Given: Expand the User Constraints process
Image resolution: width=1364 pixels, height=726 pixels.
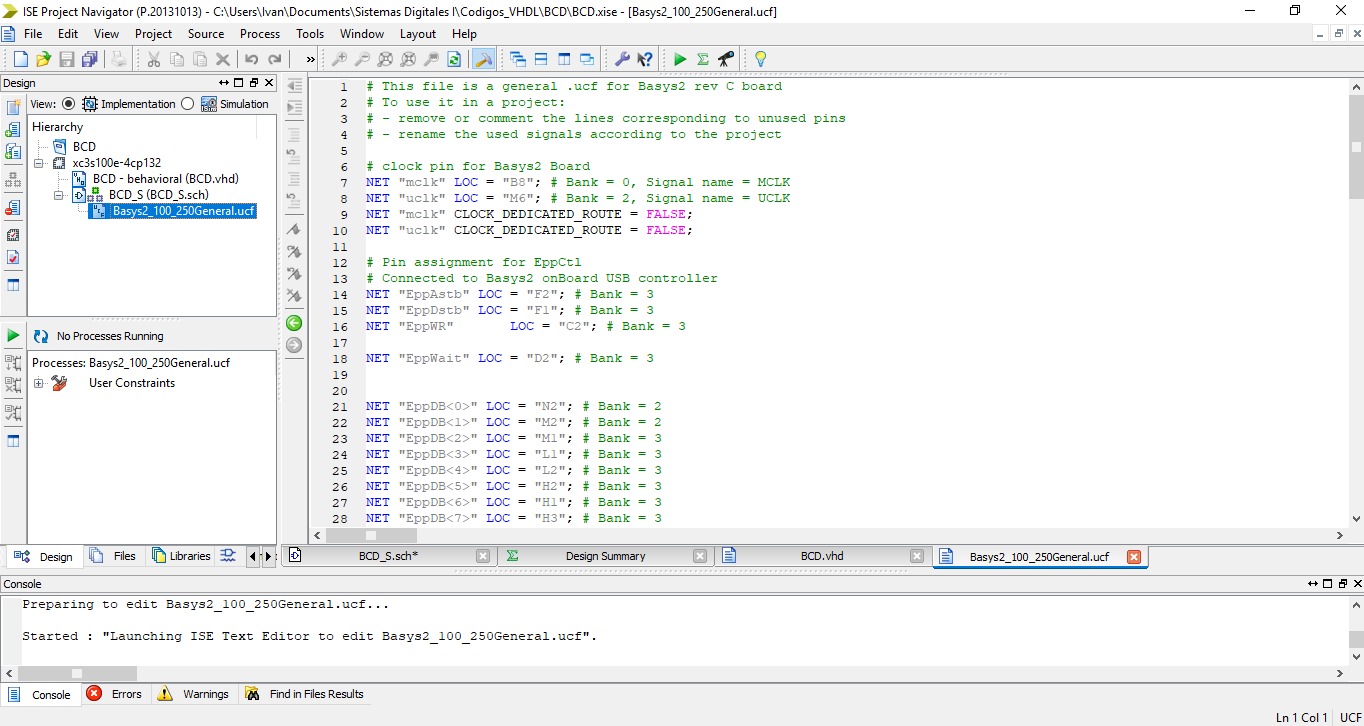Looking at the screenshot, I should click(37, 382).
